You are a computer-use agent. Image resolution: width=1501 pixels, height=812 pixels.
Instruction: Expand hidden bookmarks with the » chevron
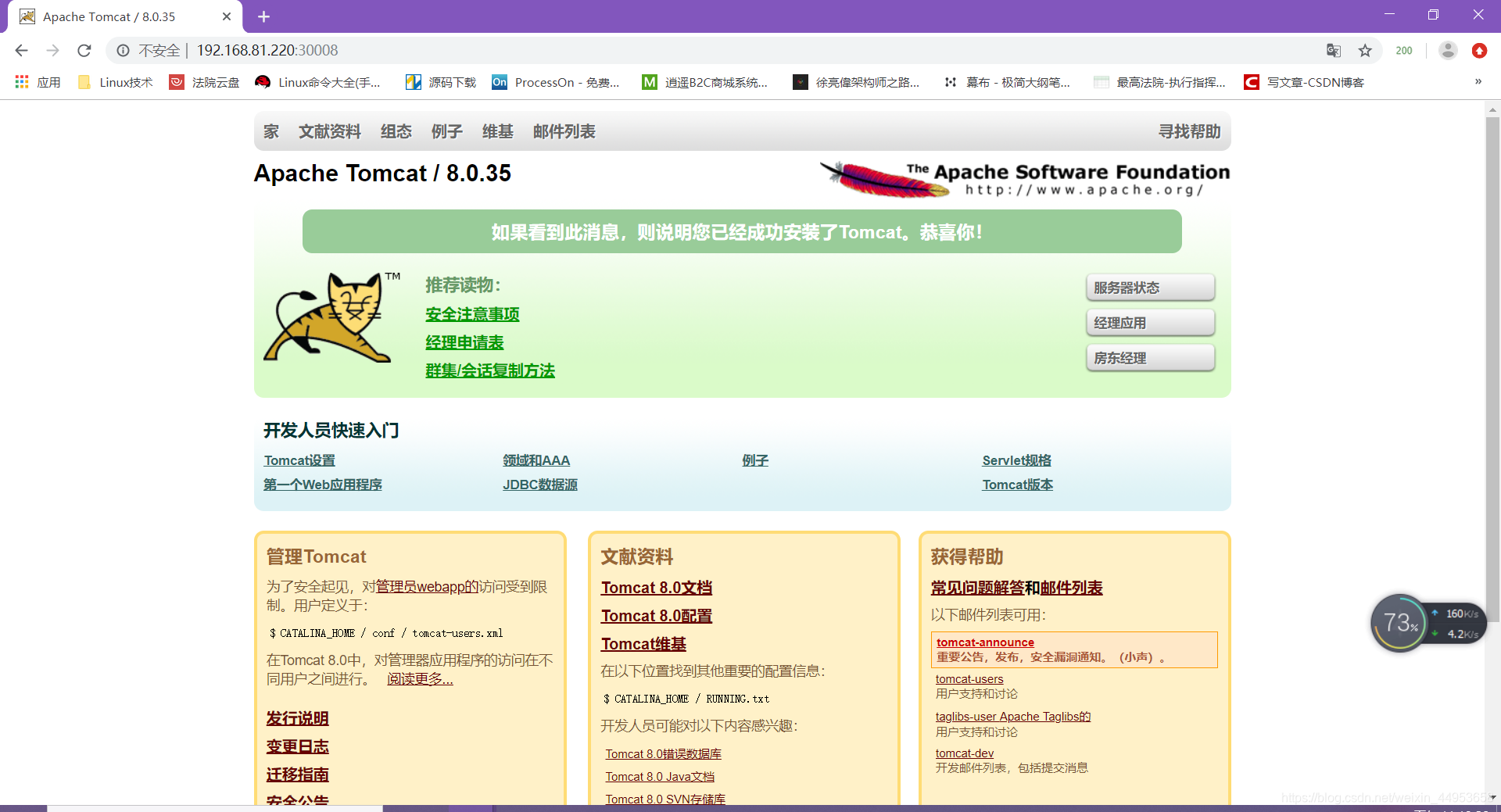tap(1478, 81)
